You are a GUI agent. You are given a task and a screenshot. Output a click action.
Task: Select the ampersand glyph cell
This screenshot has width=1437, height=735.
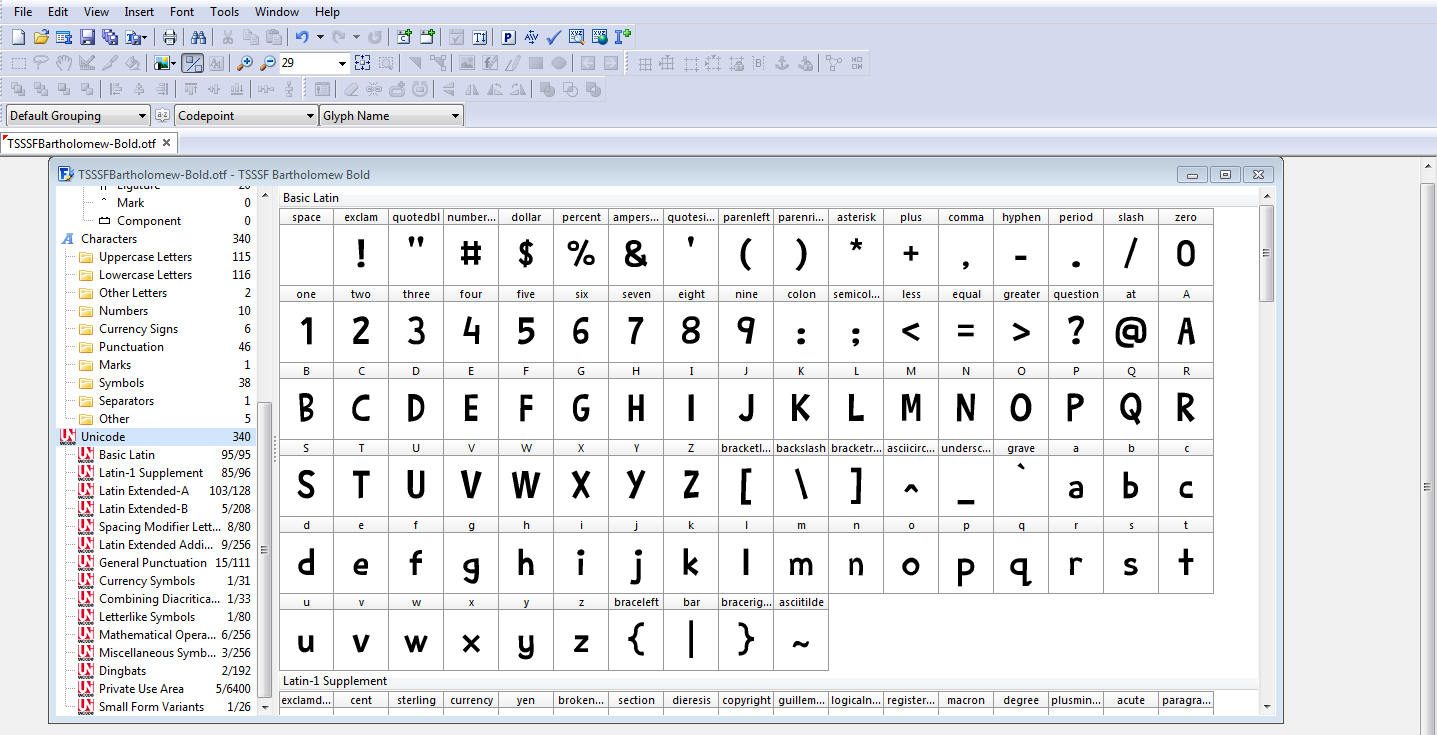click(636, 247)
